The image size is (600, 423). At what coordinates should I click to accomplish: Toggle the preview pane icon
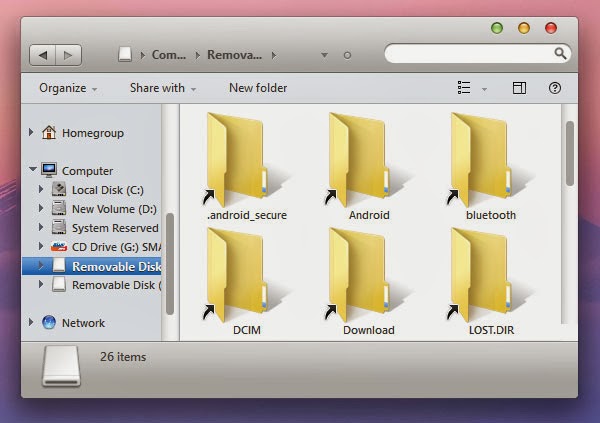tap(519, 88)
